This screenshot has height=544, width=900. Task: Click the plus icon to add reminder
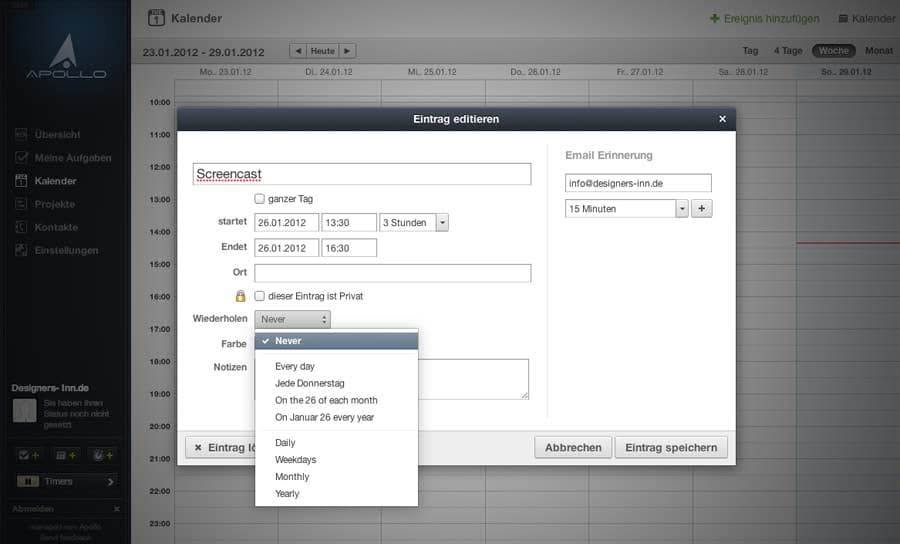click(701, 209)
